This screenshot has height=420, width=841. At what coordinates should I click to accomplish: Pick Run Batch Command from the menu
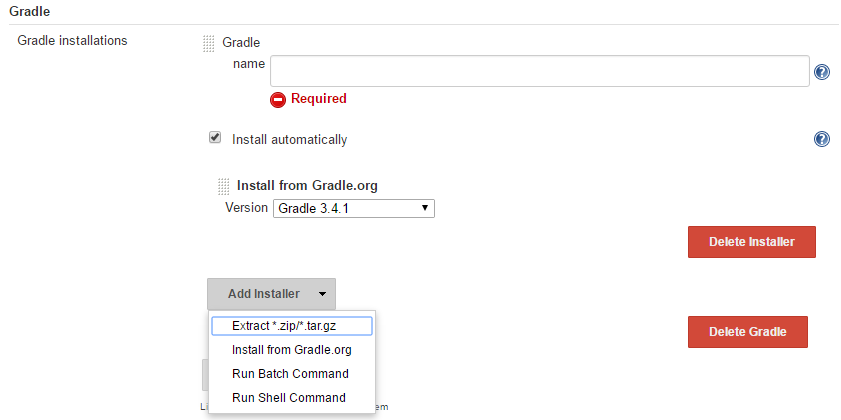[290, 374]
